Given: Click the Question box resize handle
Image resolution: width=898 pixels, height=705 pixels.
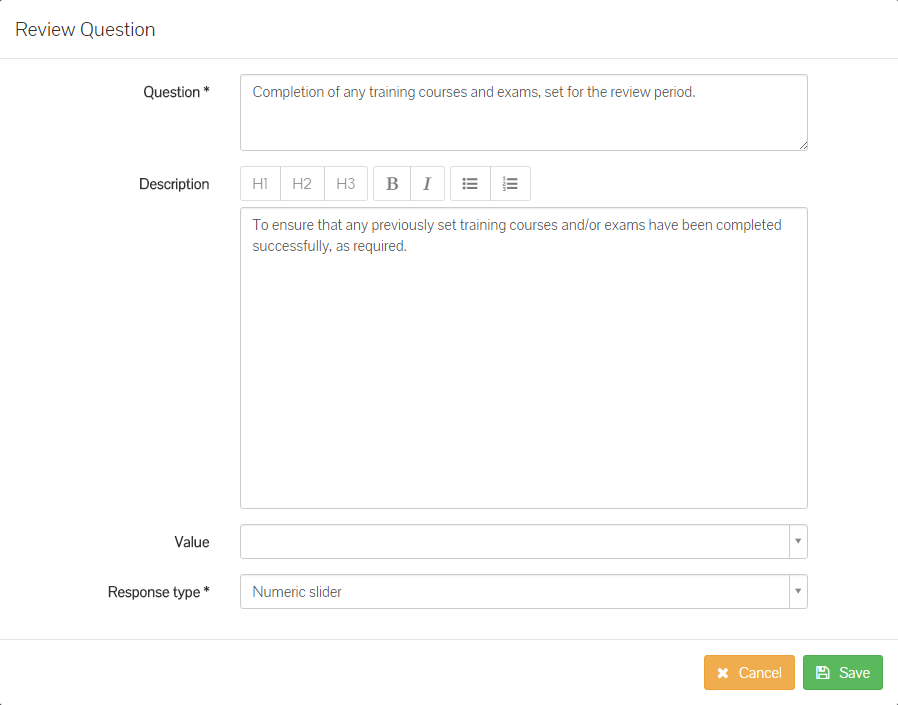Looking at the screenshot, I should click(x=802, y=145).
